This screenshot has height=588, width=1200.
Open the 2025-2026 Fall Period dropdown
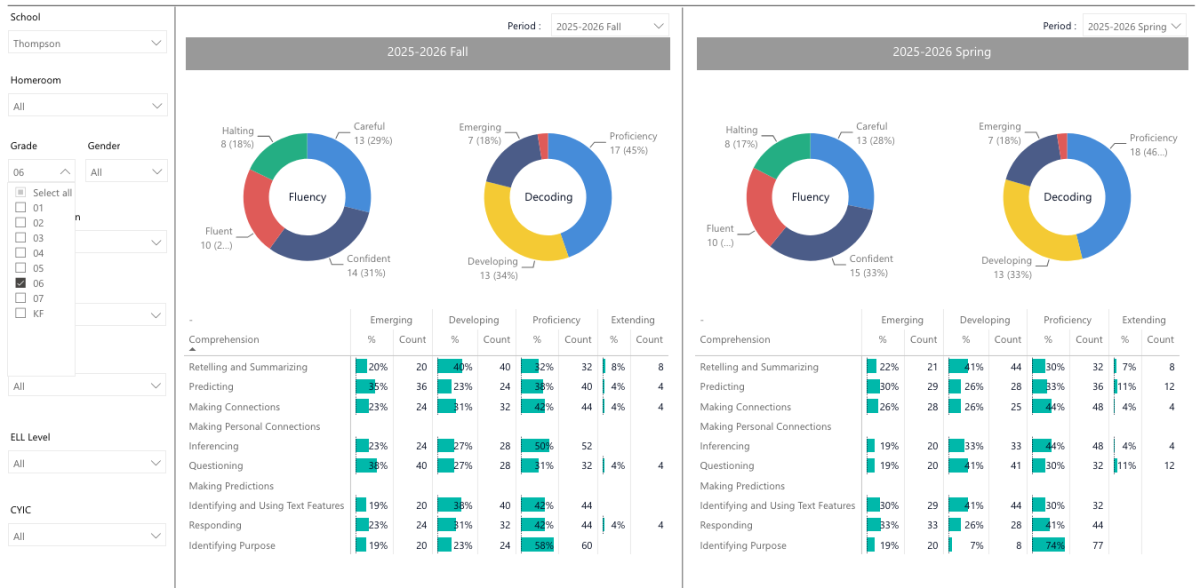click(x=610, y=26)
